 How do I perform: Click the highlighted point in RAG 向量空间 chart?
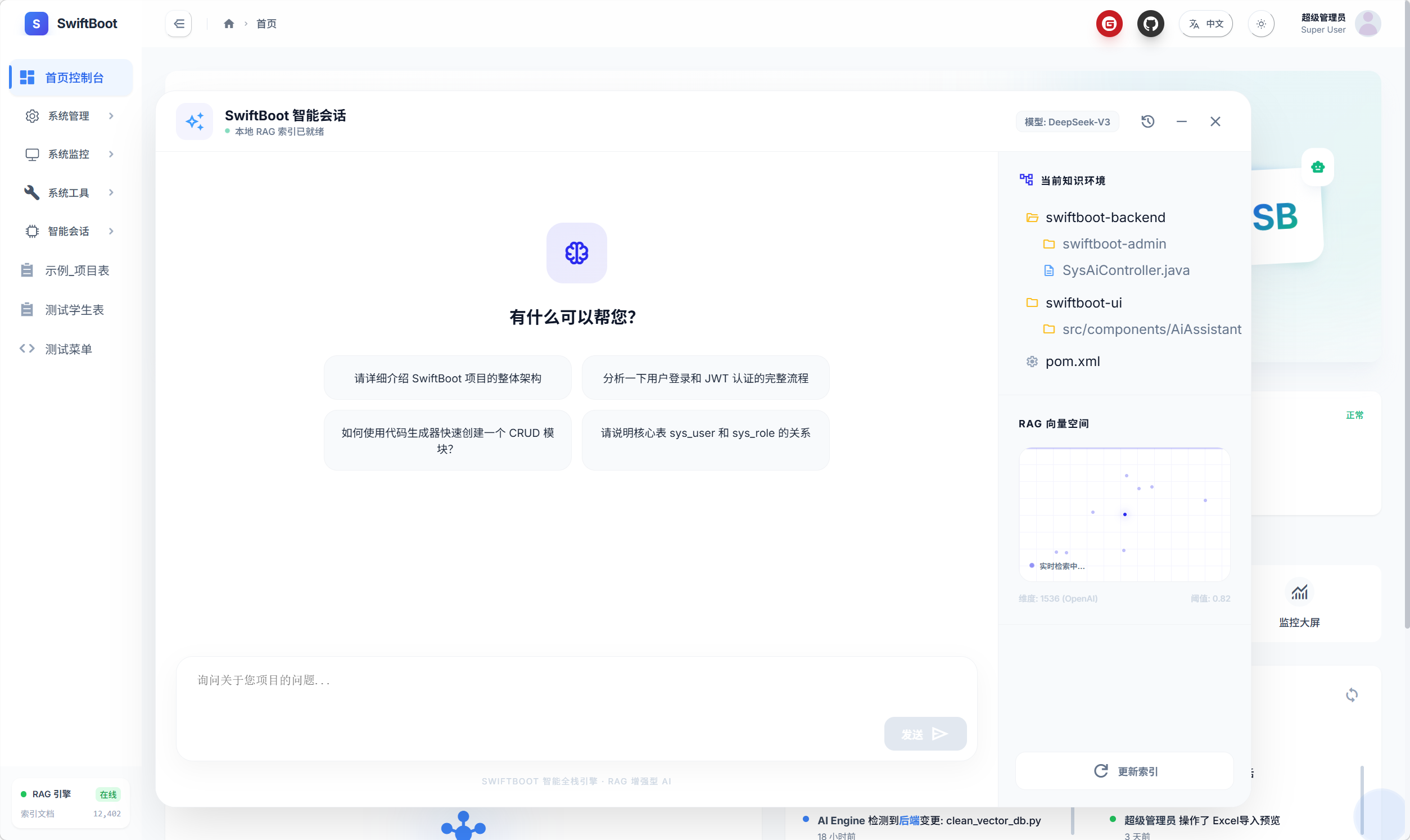click(1125, 514)
